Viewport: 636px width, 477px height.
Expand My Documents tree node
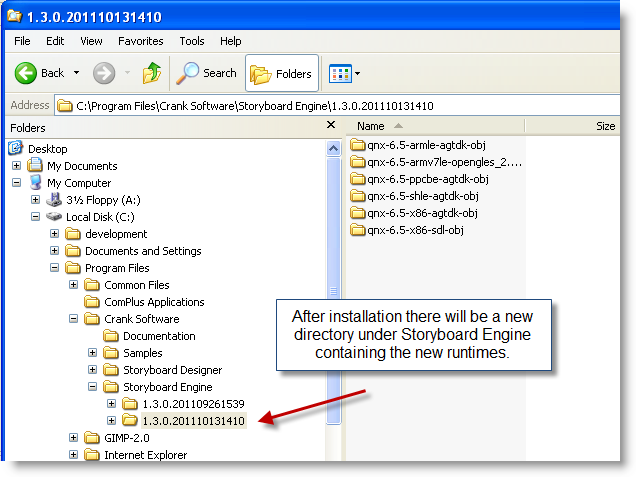[16, 165]
